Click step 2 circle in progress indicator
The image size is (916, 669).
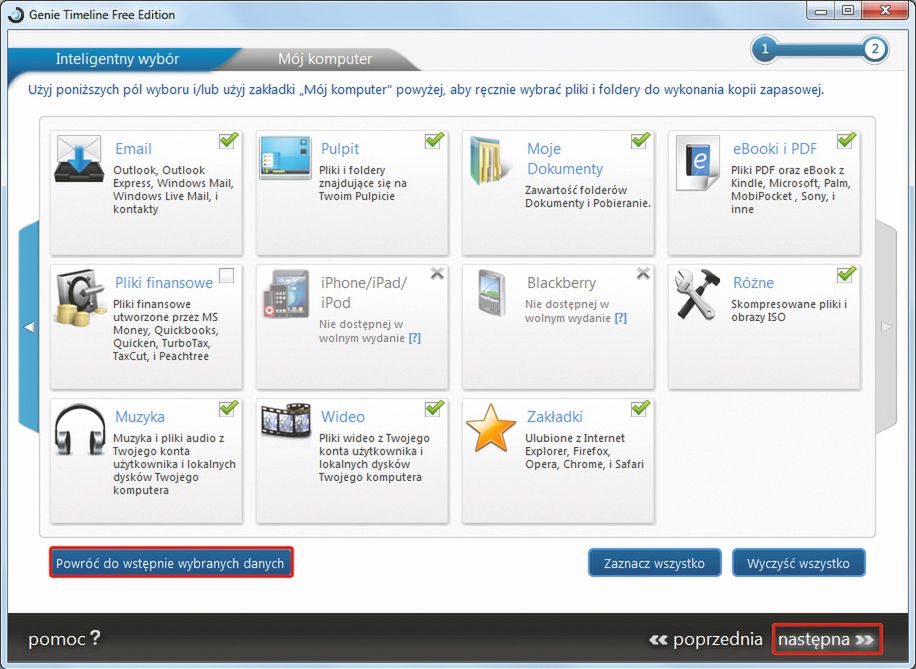[875, 48]
